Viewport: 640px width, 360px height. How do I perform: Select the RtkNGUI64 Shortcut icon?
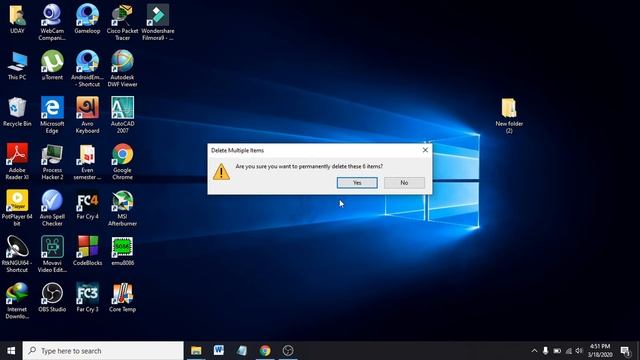pos(17,255)
